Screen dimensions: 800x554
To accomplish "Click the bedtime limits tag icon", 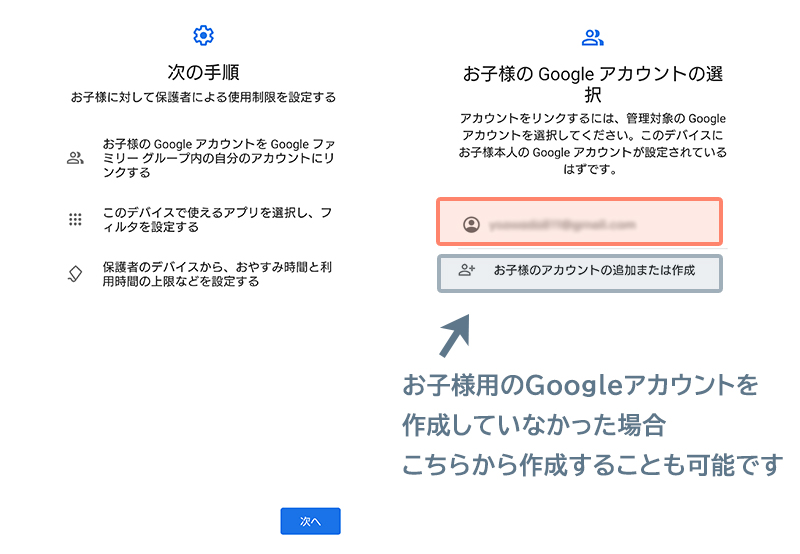I will click(x=75, y=274).
